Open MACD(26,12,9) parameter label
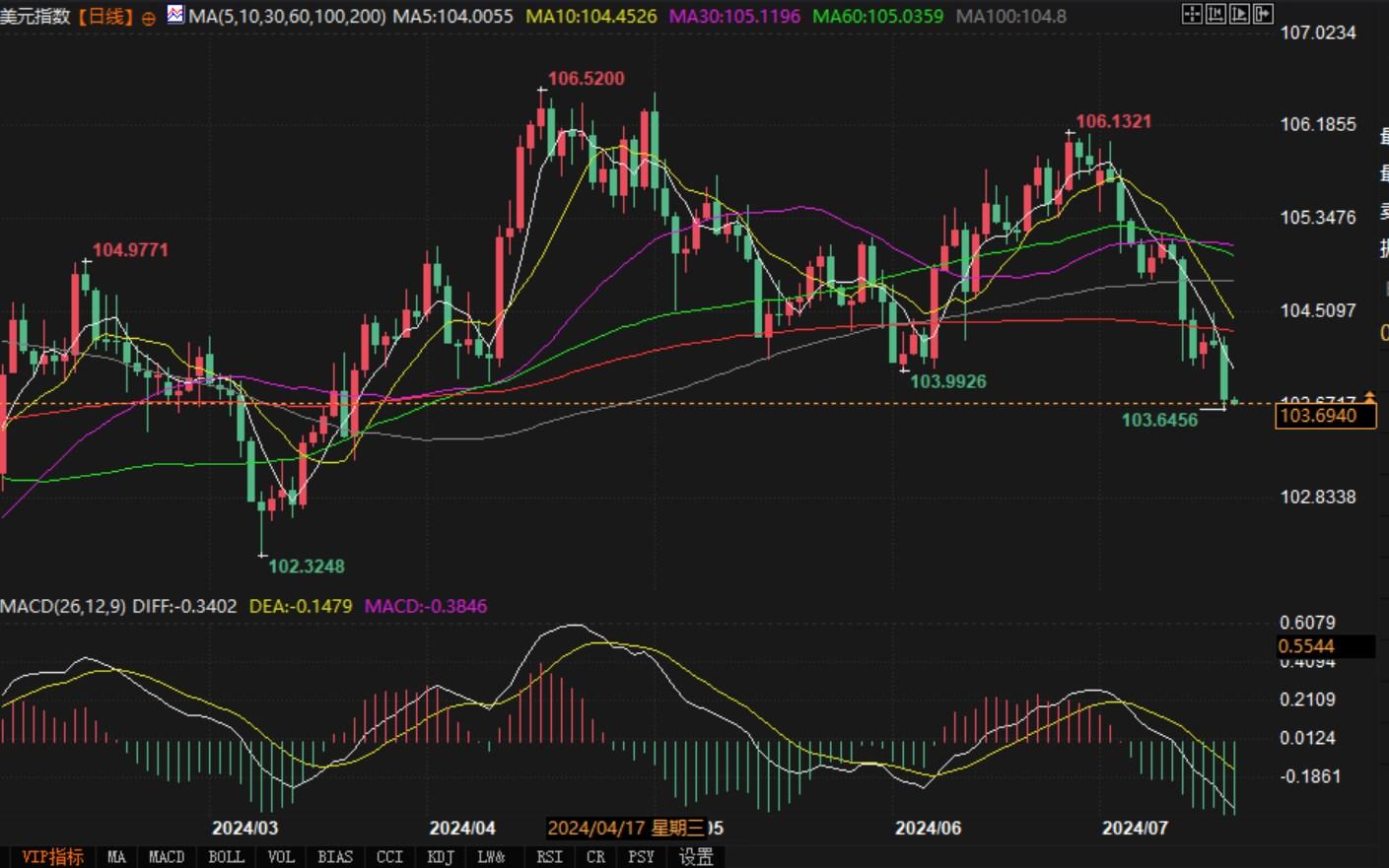1389x868 pixels. click(x=63, y=606)
